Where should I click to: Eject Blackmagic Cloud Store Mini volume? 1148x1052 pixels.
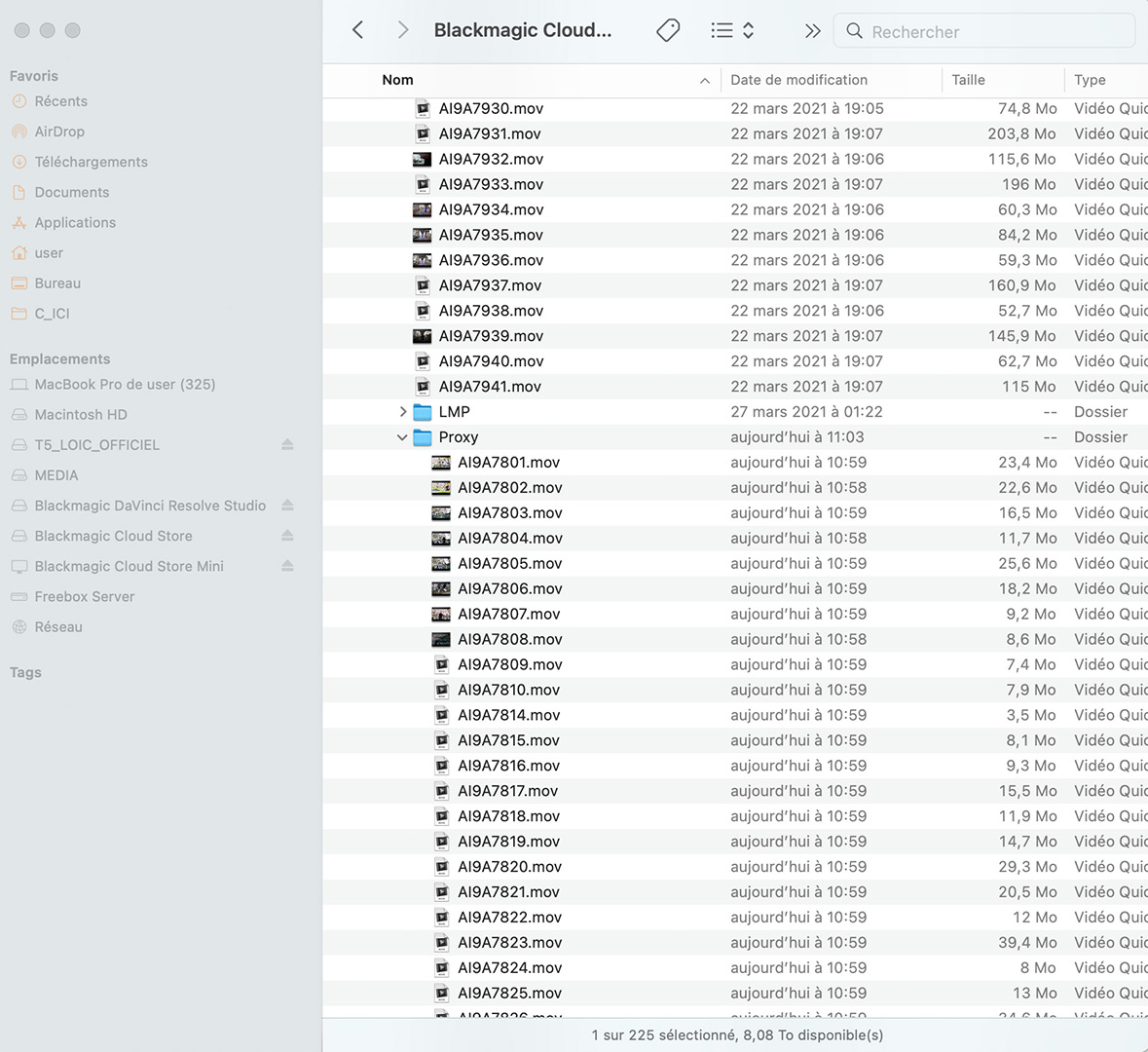[x=287, y=565]
